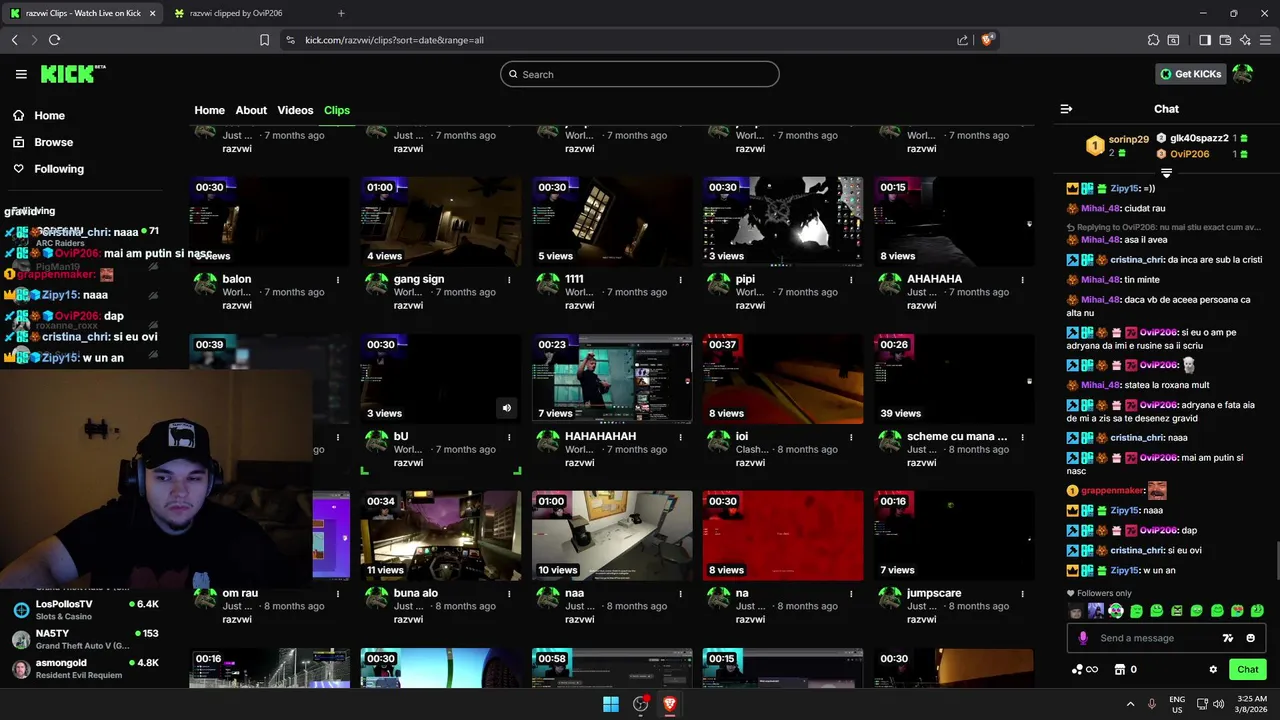Go back in browser history
The height and width of the screenshot is (720, 1280).
tap(14, 40)
